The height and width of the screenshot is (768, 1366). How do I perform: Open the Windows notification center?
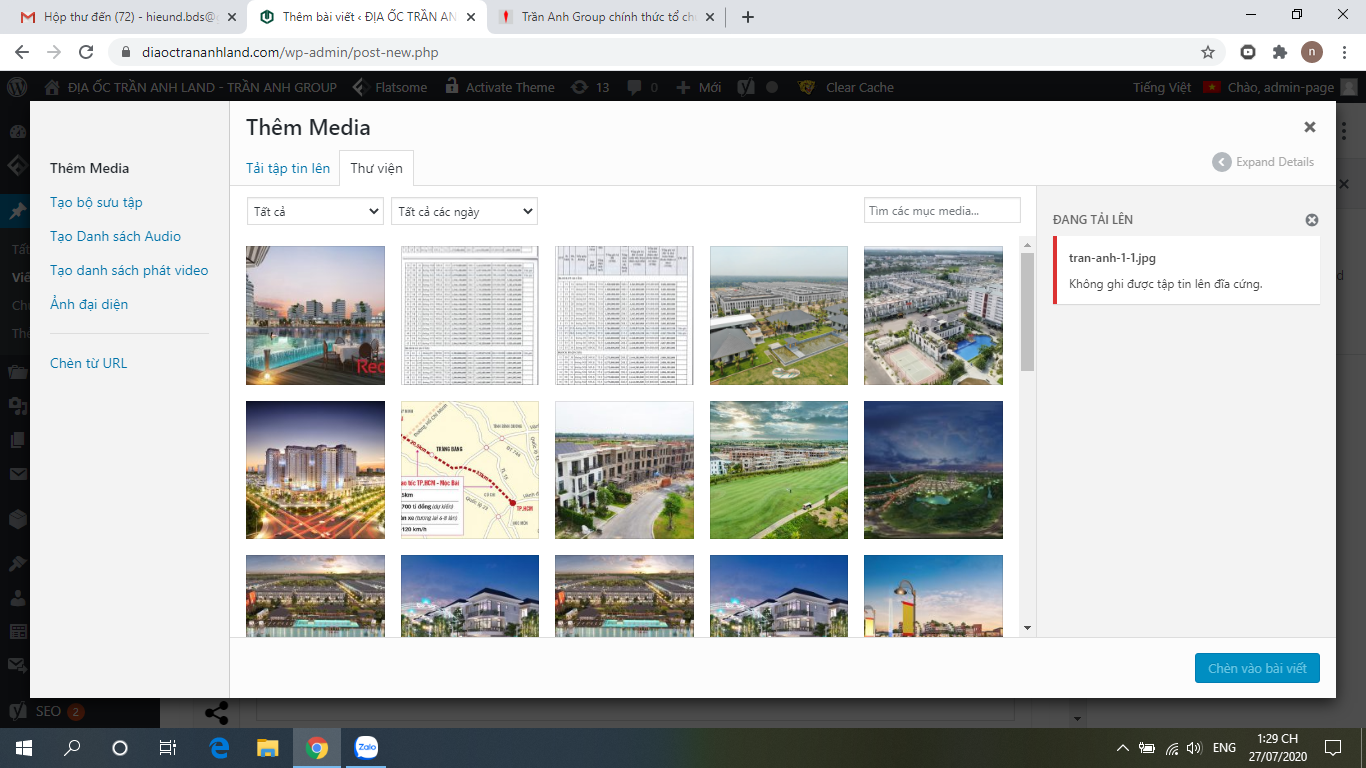(x=1332, y=748)
